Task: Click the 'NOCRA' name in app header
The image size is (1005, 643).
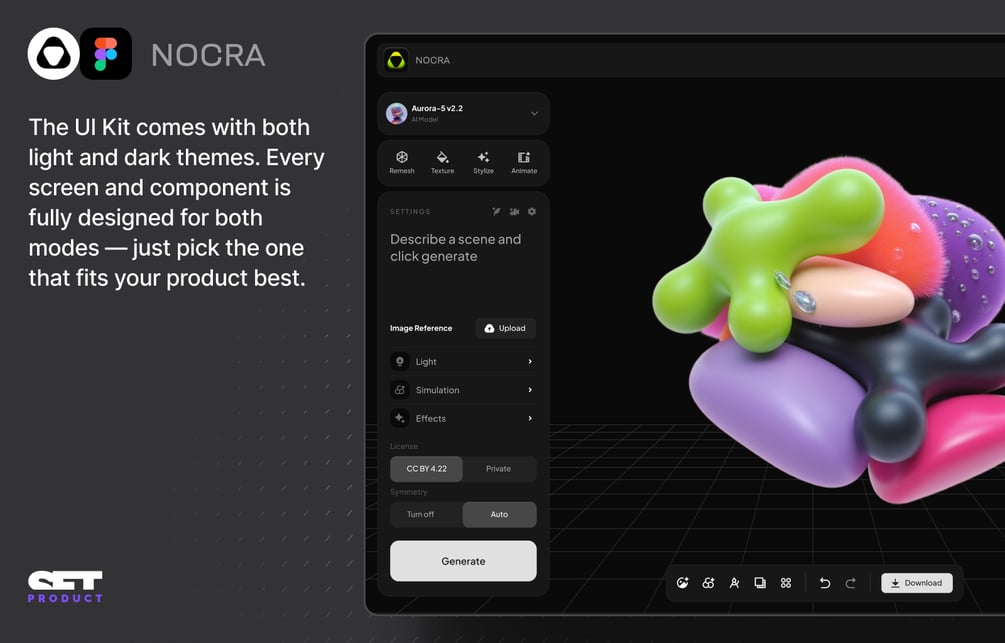Action: (x=433, y=60)
